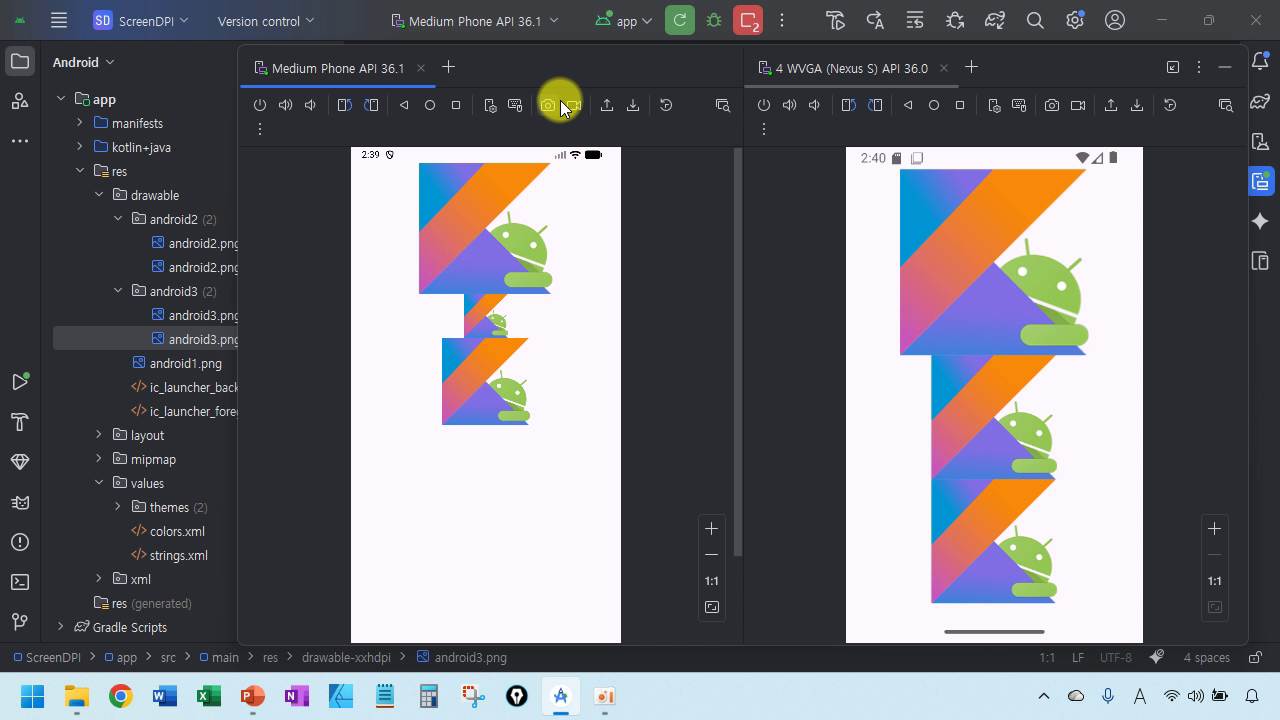Open the device selector dropdown

[475, 20]
